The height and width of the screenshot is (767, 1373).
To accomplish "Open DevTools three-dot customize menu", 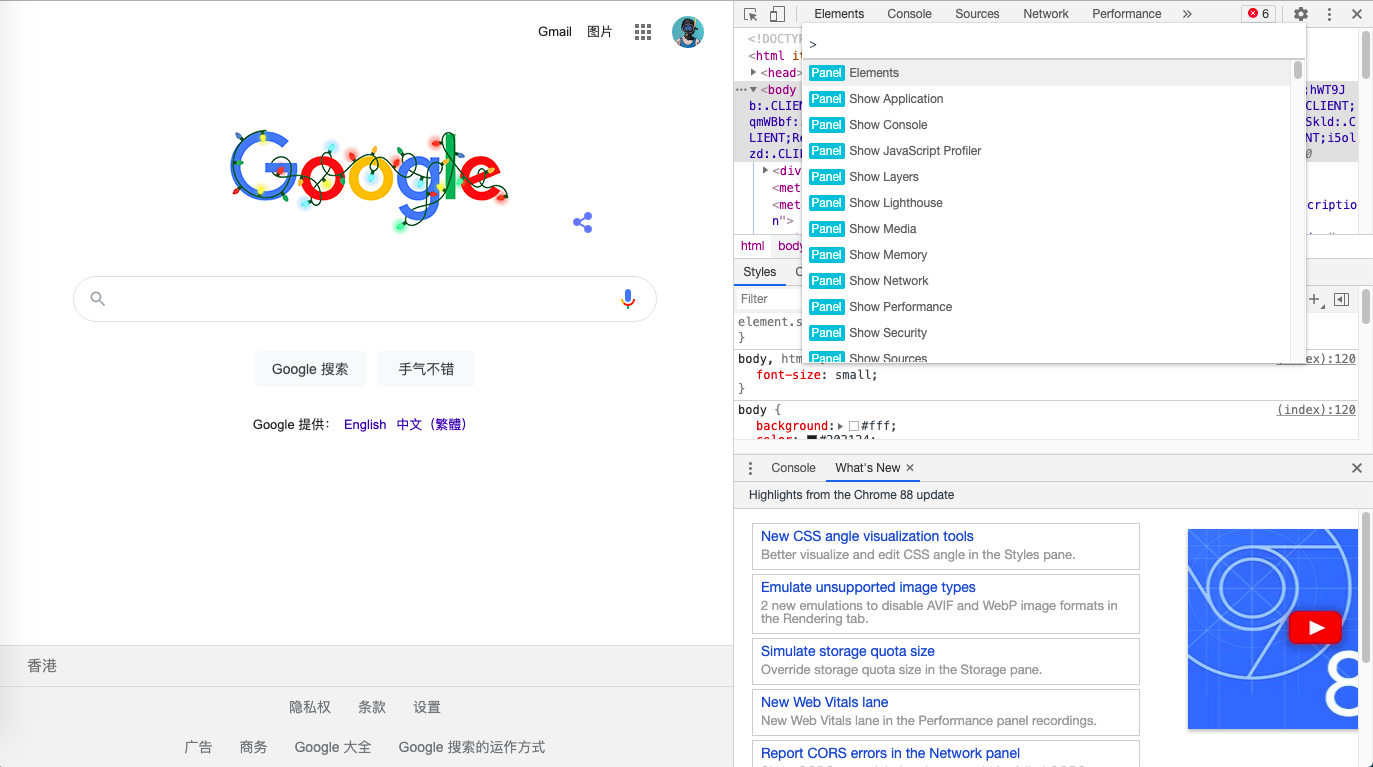I will pyautogui.click(x=1329, y=14).
